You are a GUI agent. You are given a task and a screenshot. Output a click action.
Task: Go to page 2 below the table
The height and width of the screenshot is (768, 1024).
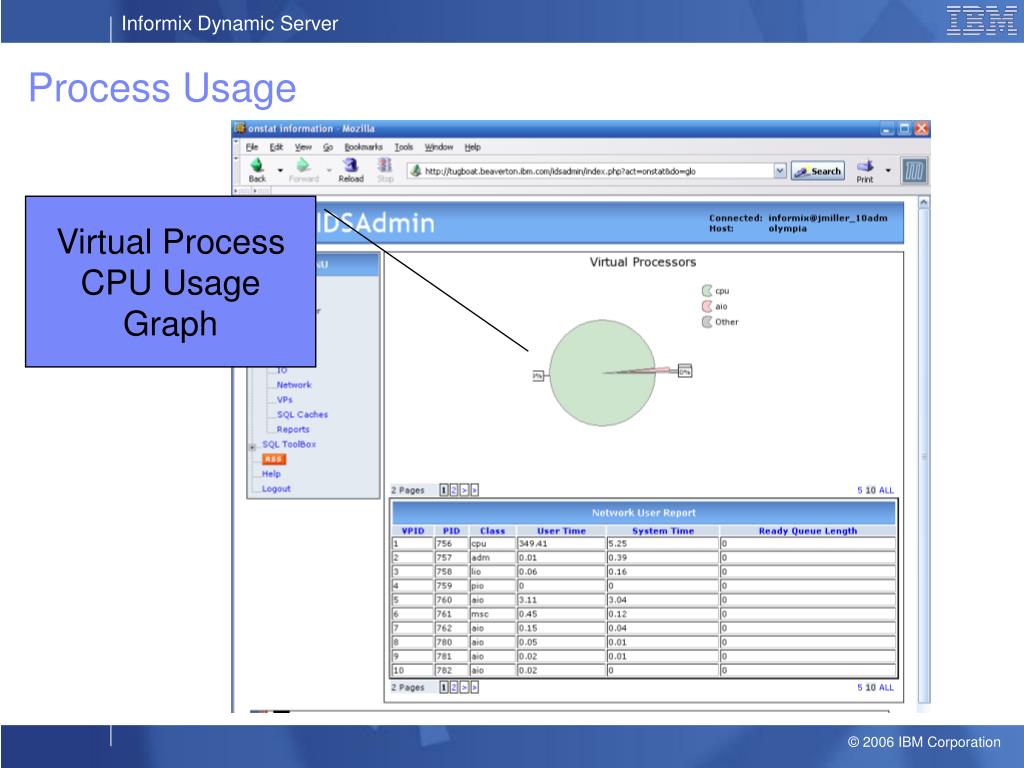point(454,687)
